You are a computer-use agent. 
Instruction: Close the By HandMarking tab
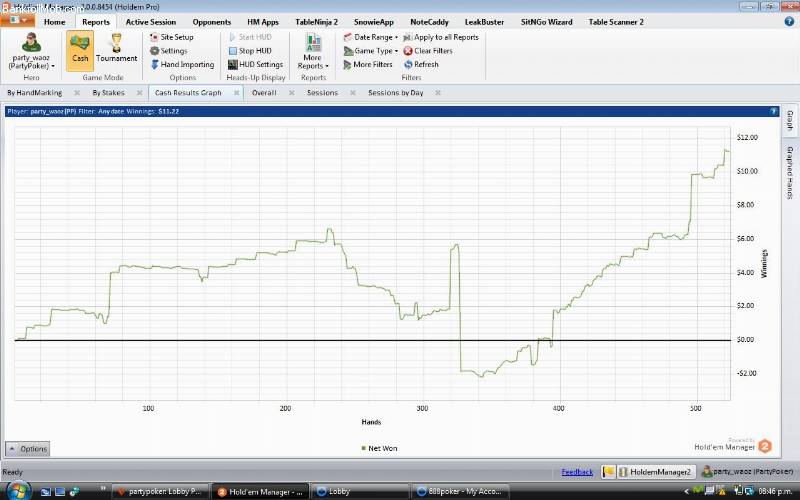(x=77, y=93)
